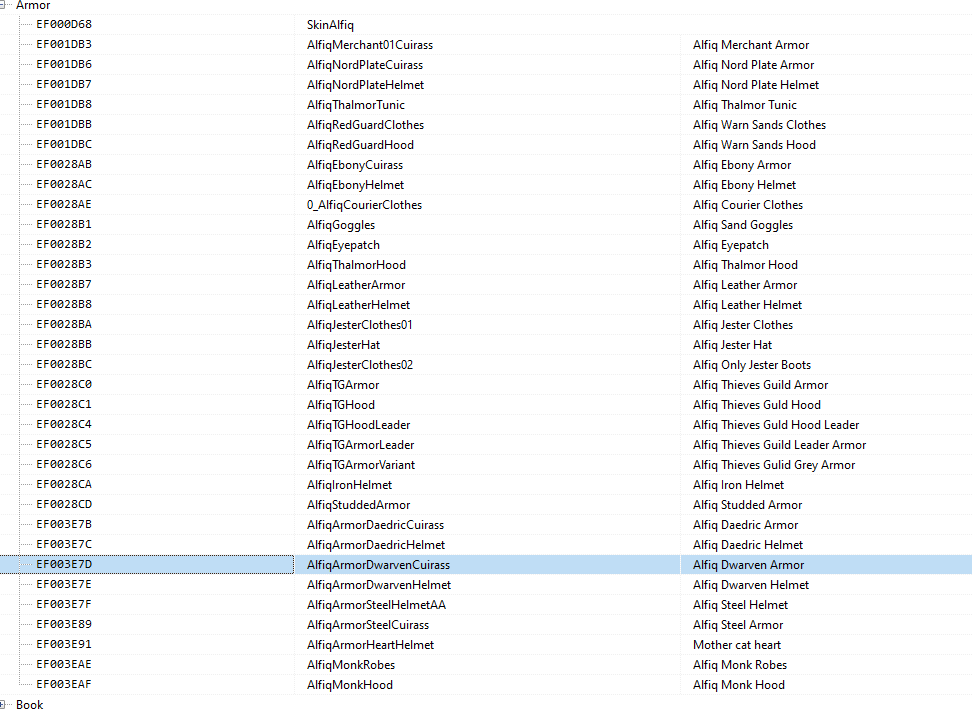The width and height of the screenshot is (972, 713).
Task: Select the Book group label
Action: coord(29,705)
